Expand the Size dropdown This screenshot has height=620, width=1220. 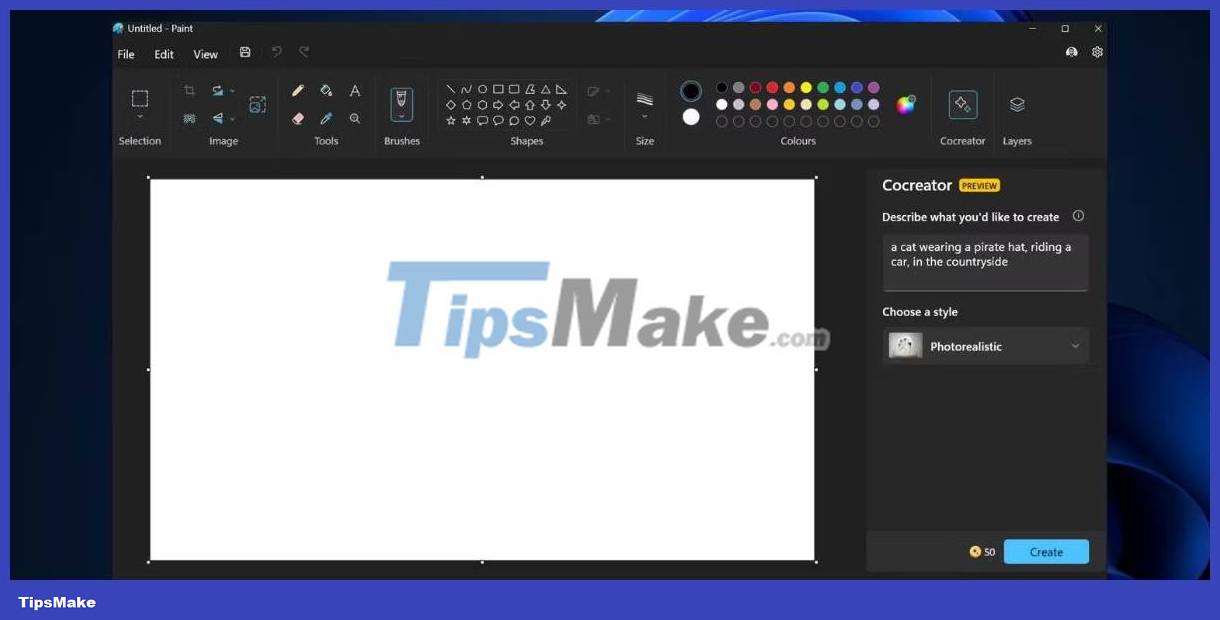pos(645,118)
